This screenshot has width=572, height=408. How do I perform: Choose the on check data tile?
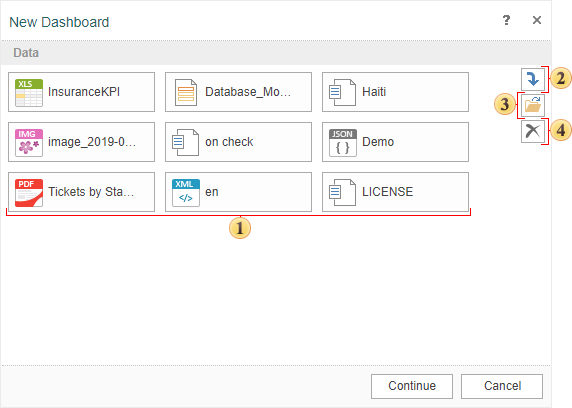click(238, 142)
